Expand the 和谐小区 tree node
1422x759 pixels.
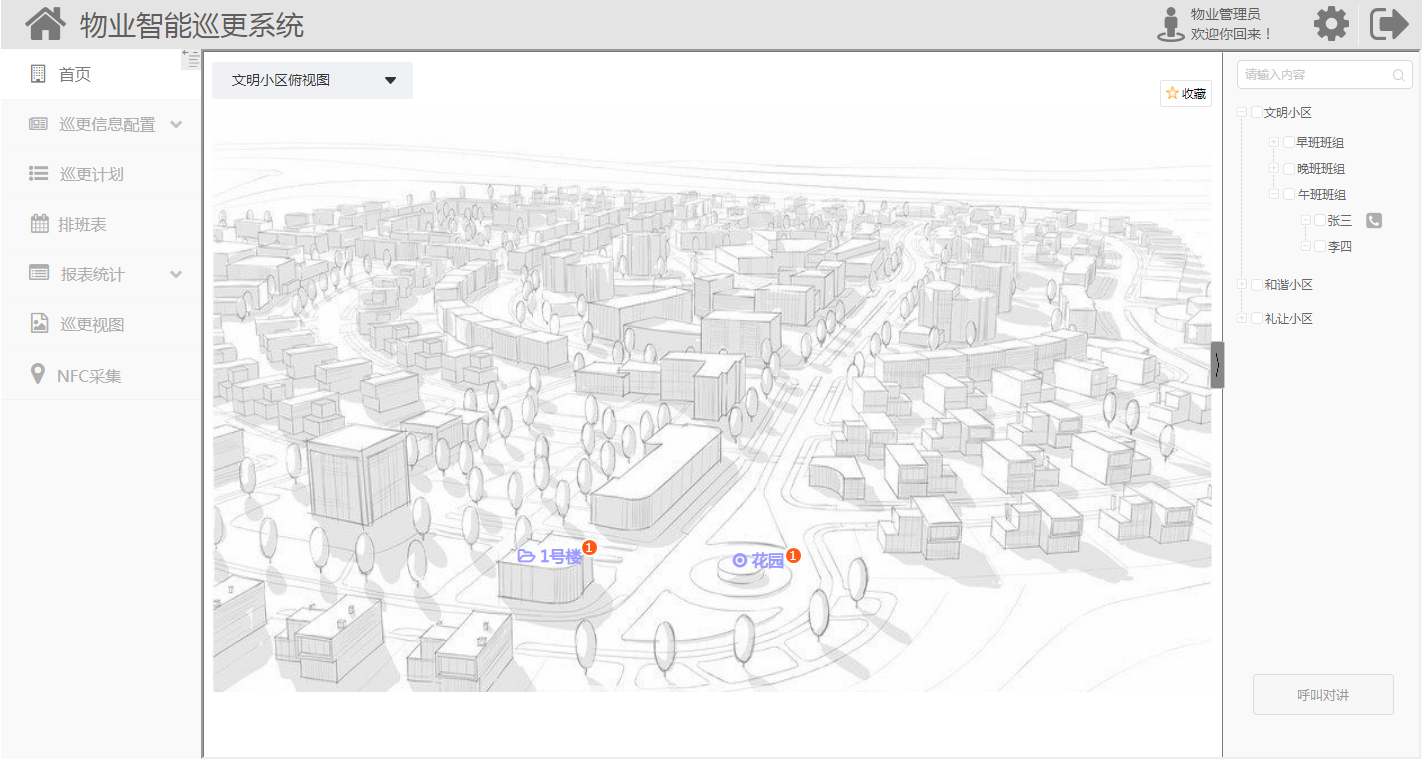click(1243, 285)
